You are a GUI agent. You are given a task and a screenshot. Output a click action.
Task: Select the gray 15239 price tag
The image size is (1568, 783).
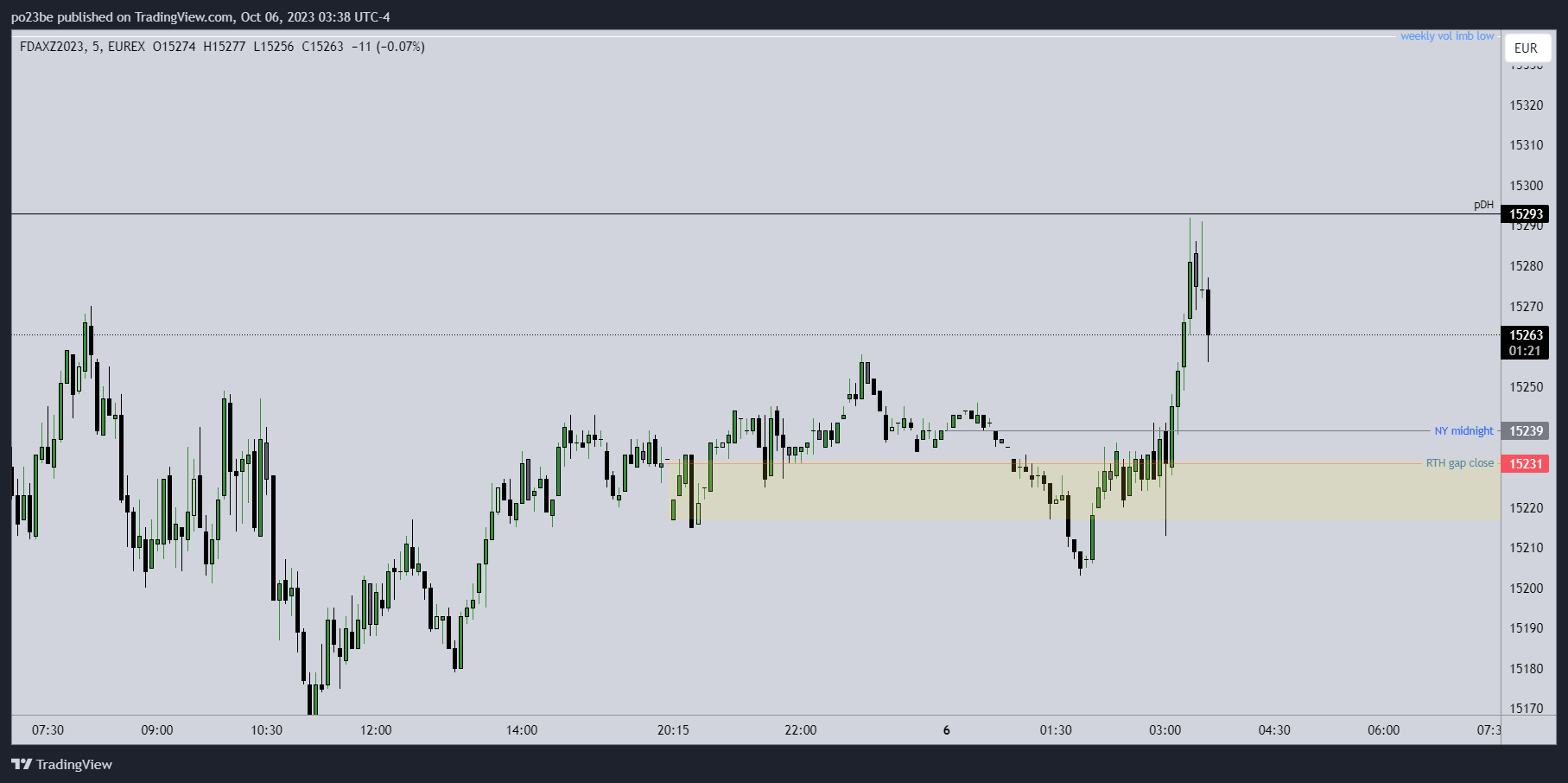point(1526,431)
